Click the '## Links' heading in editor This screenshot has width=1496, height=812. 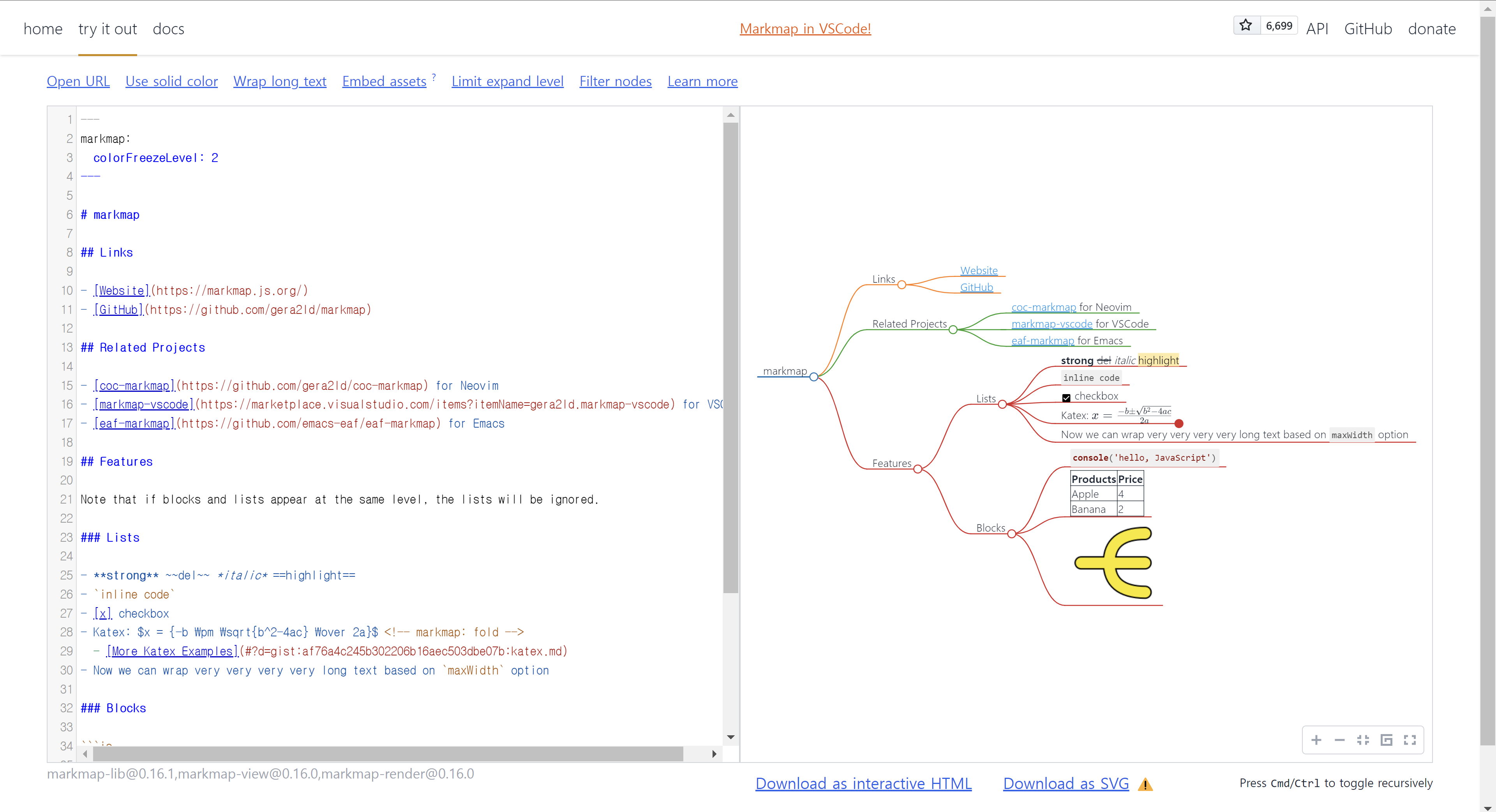(x=107, y=252)
